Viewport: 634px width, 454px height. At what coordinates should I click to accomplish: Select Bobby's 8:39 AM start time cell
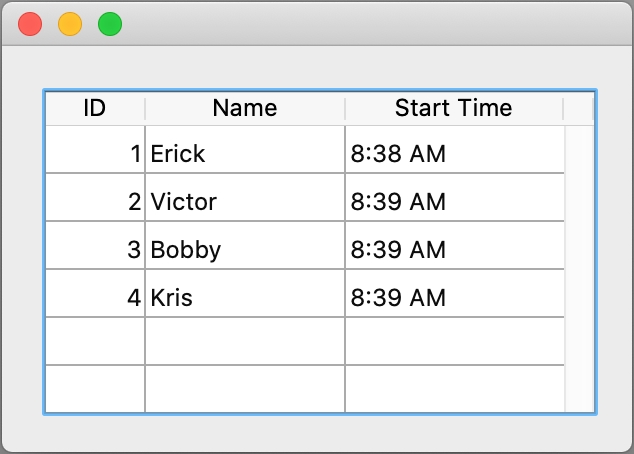pos(454,250)
